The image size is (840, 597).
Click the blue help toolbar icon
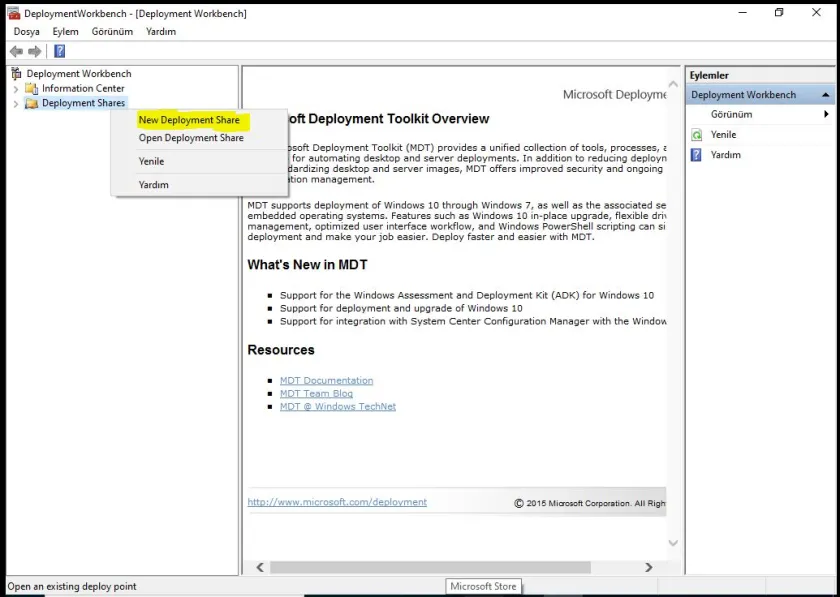[60, 51]
